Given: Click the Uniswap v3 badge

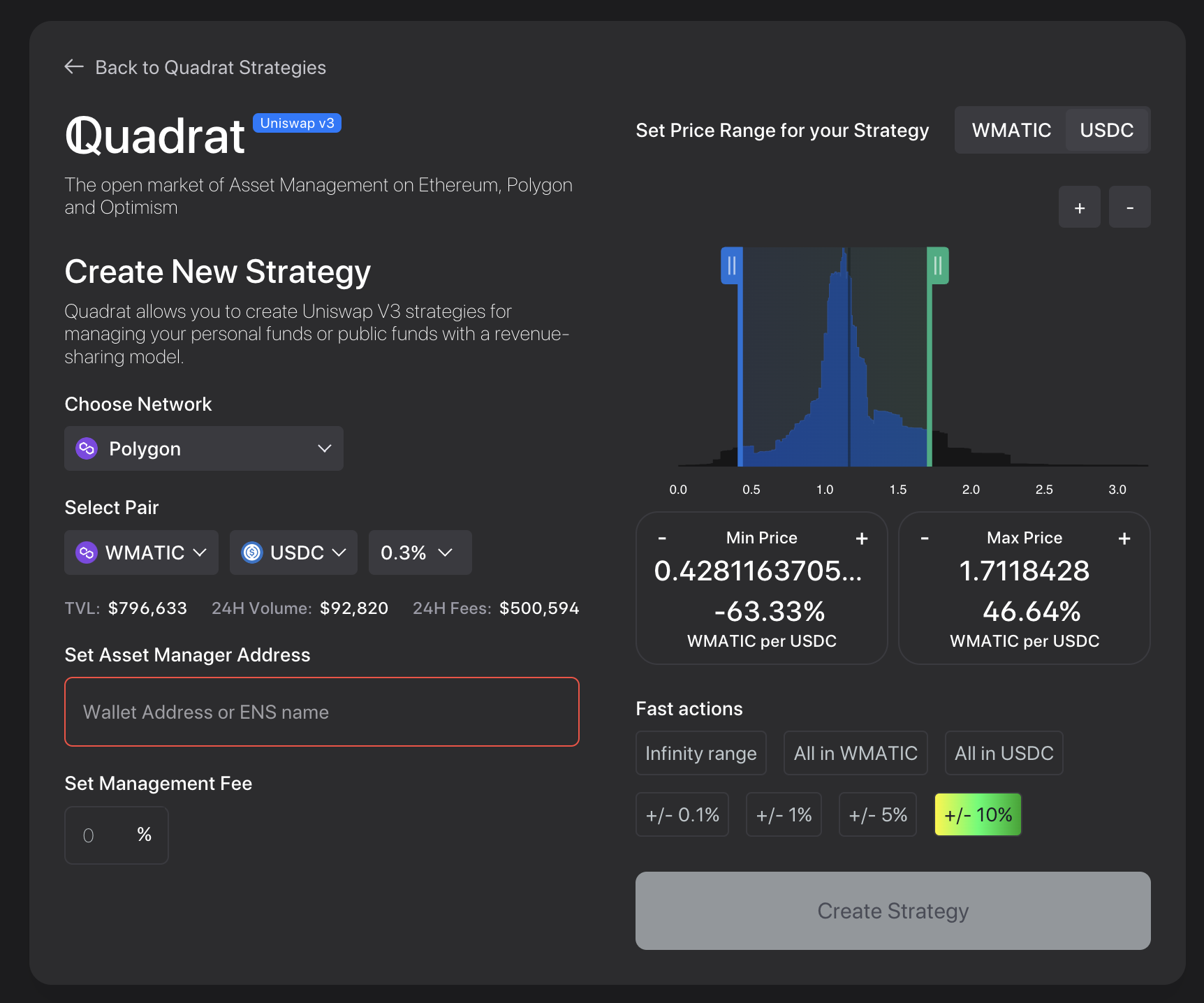Looking at the screenshot, I should 297,123.
